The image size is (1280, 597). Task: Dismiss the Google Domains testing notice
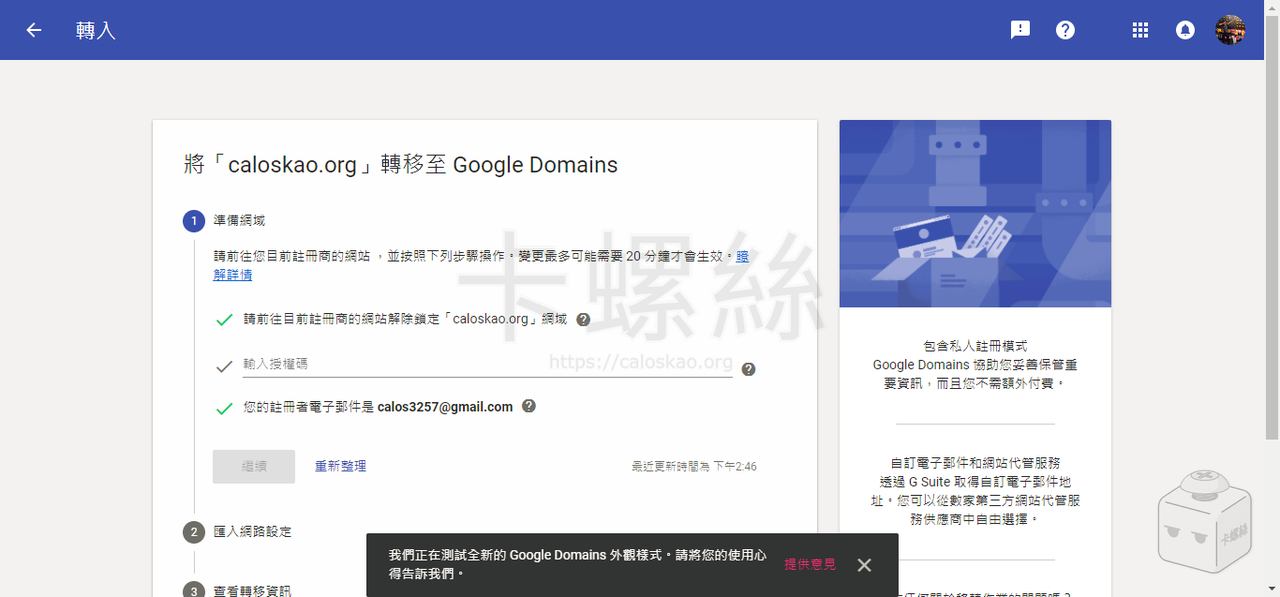tap(864, 565)
